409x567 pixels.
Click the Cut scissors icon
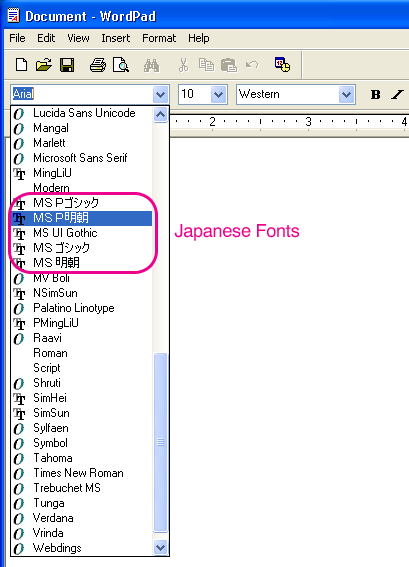[183, 65]
